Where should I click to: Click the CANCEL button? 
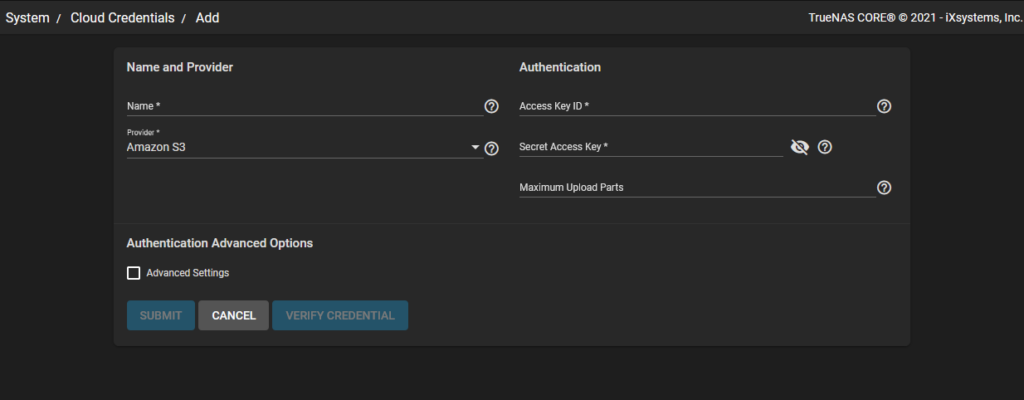click(x=234, y=316)
